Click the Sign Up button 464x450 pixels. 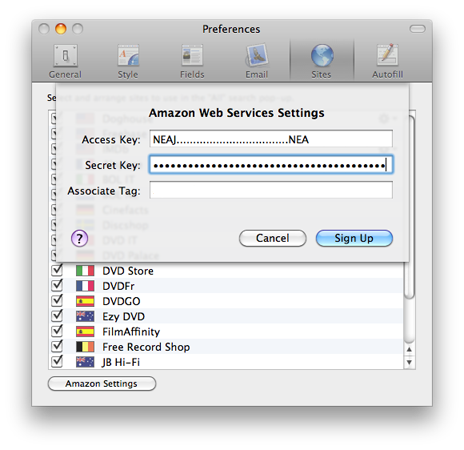[354, 238]
